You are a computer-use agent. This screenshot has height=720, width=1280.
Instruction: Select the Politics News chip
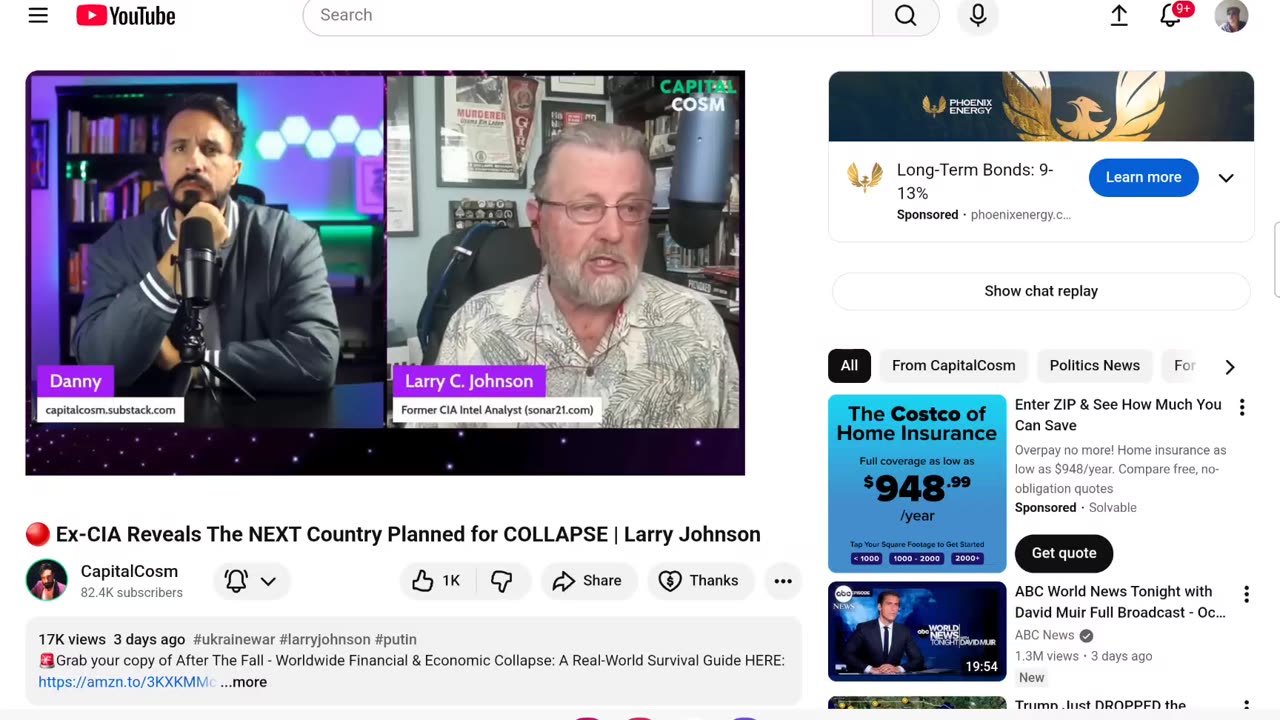pos(1094,366)
